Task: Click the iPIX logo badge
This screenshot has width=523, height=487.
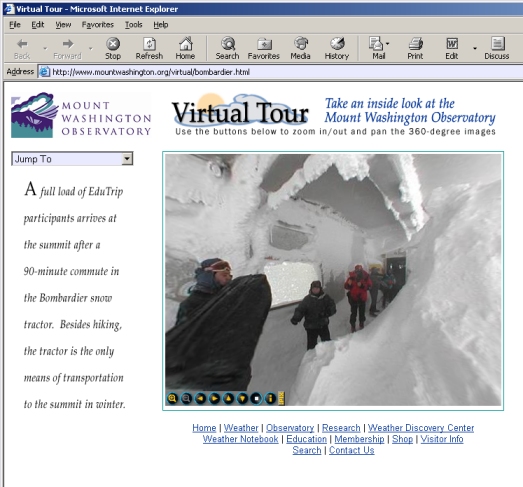Action: [x=281, y=398]
